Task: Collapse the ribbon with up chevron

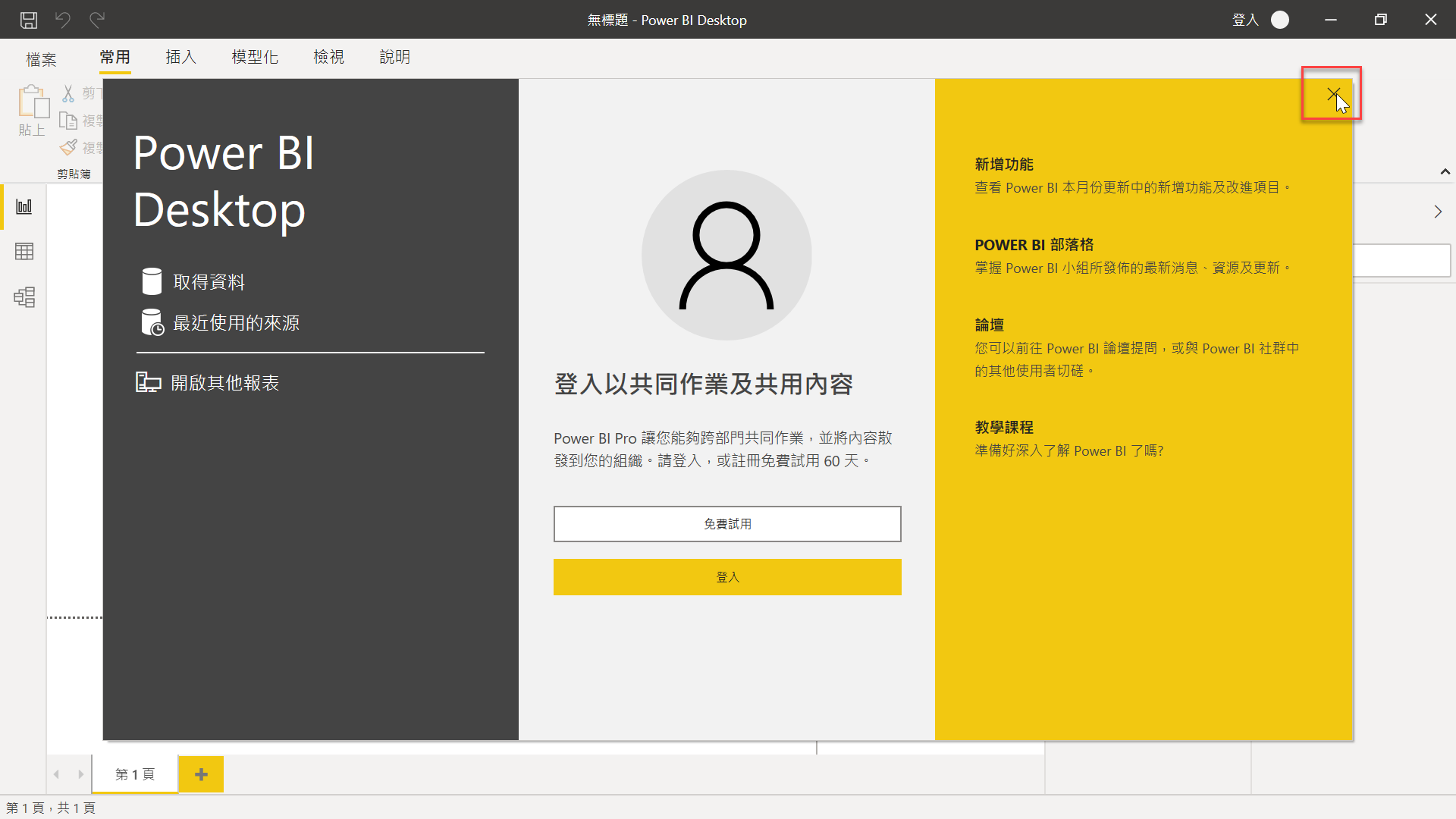Action: [x=1445, y=172]
